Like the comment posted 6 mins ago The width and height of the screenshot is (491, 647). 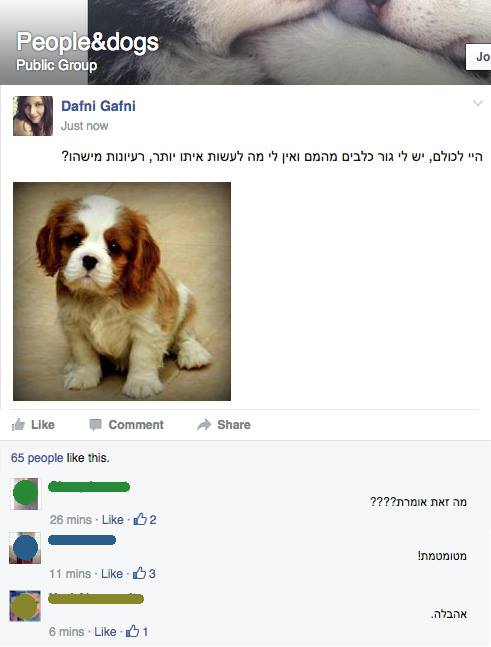(105, 632)
